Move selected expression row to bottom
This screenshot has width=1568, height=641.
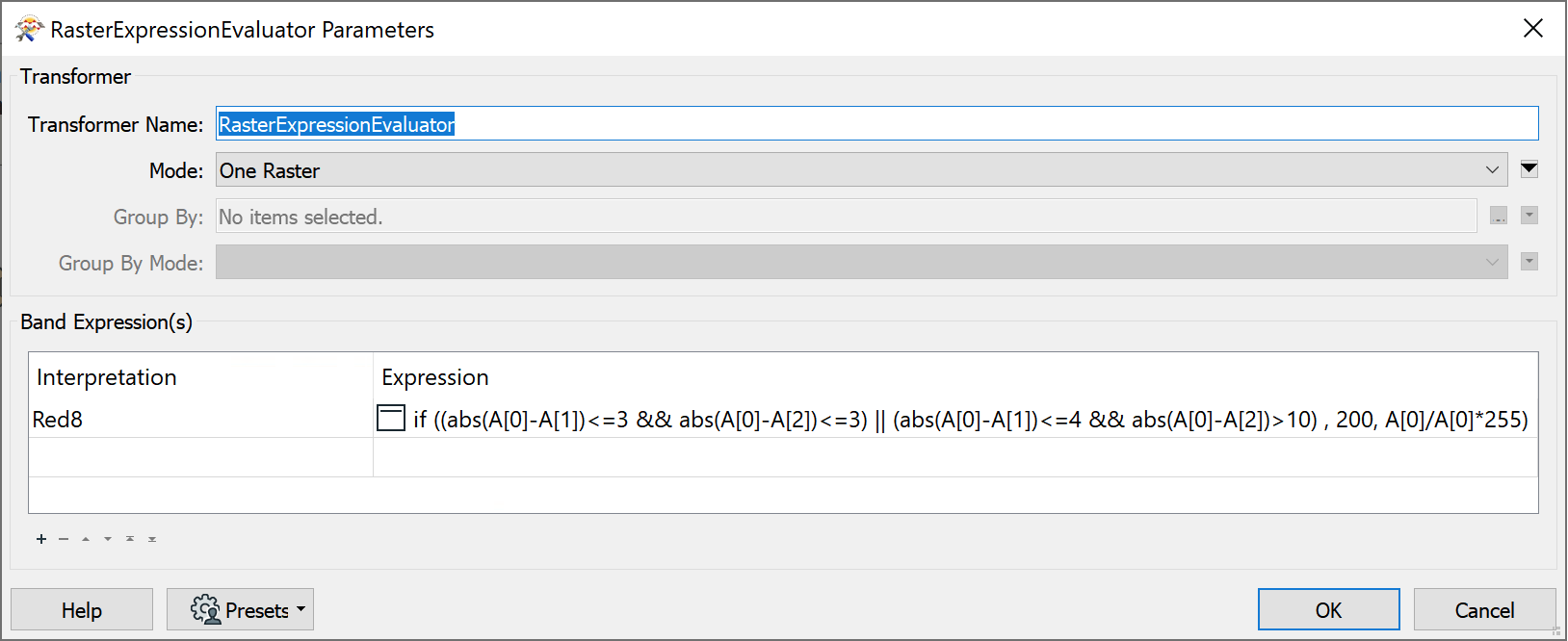click(152, 539)
